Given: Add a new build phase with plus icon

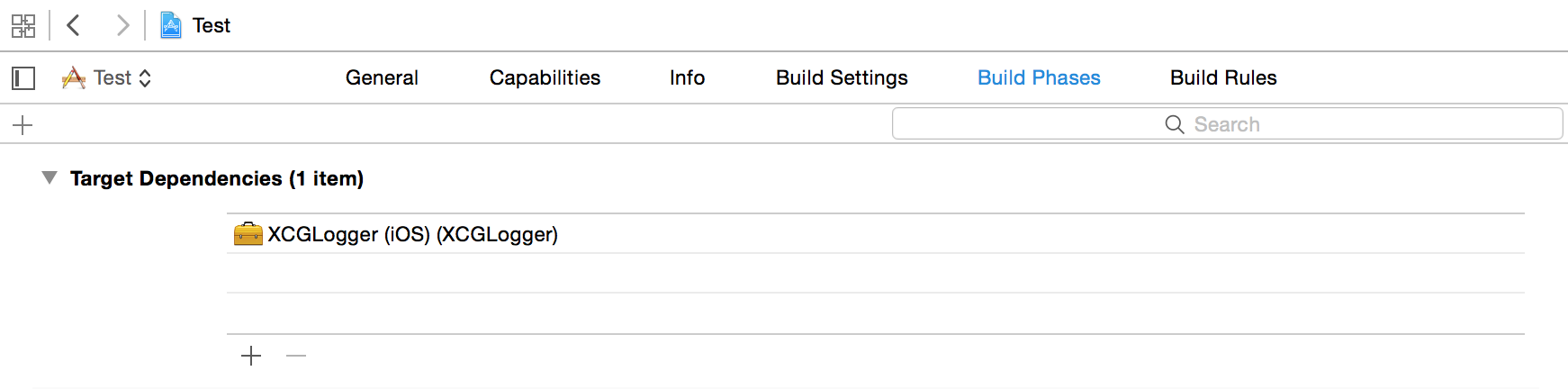Looking at the screenshot, I should pyautogui.click(x=23, y=125).
